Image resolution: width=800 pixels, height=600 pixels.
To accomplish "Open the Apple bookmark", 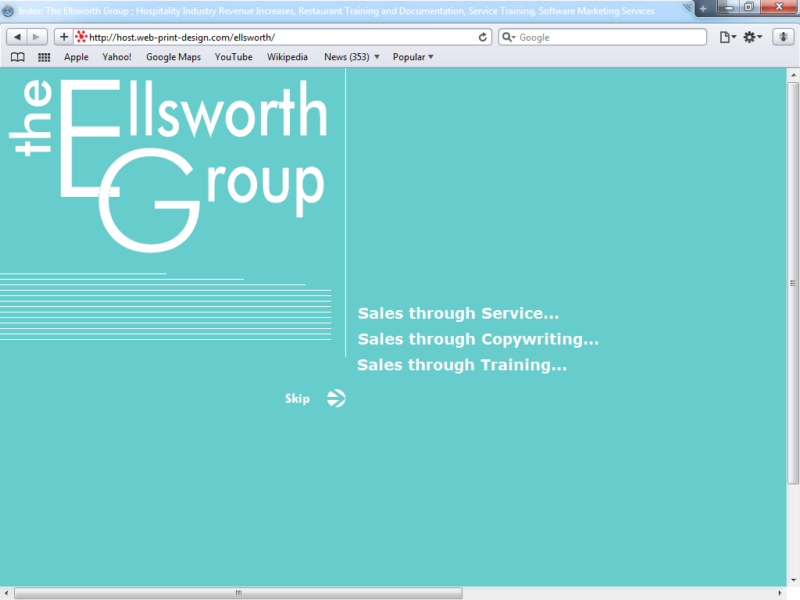I will pos(76,57).
